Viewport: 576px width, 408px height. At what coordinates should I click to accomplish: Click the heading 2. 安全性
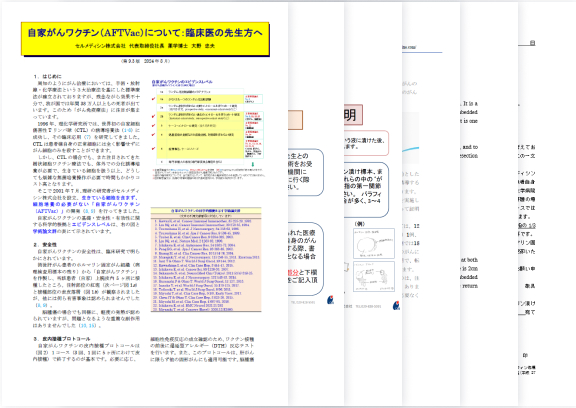(x=45, y=244)
